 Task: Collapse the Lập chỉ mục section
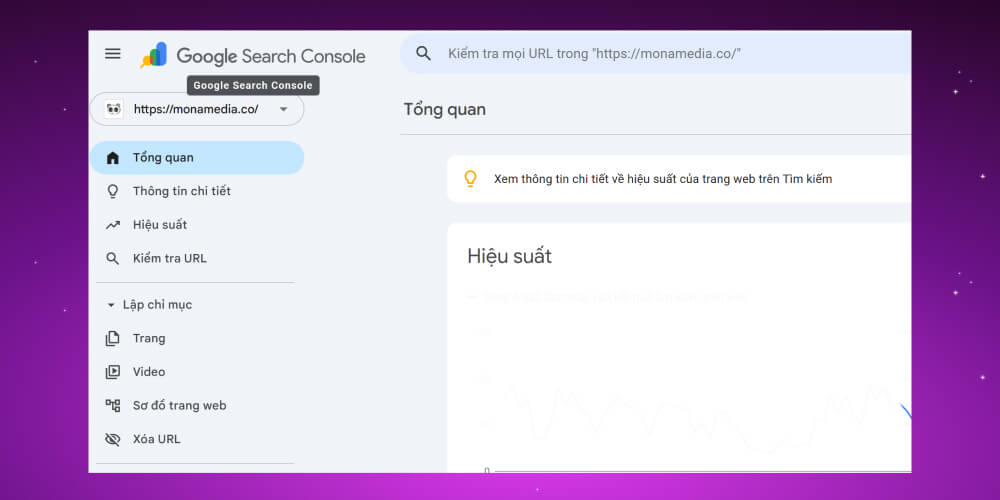pyautogui.click(x=111, y=305)
